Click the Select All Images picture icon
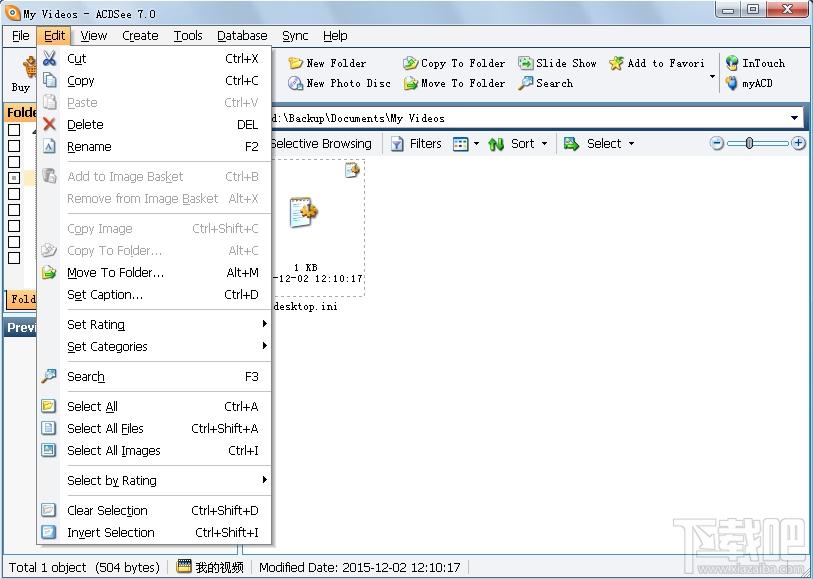The height and width of the screenshot is (579, 813). tap(49, 450)
